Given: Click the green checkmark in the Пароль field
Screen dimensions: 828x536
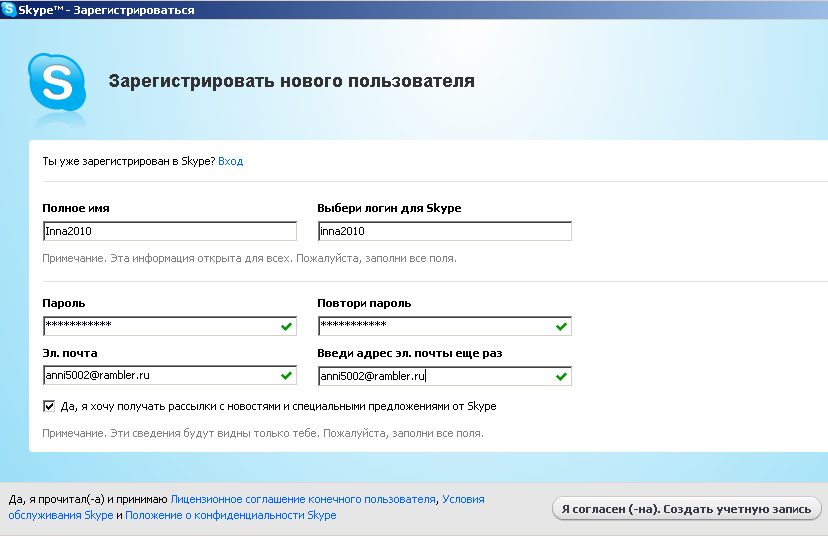Looking at the screenshot, I should (287, 326).
